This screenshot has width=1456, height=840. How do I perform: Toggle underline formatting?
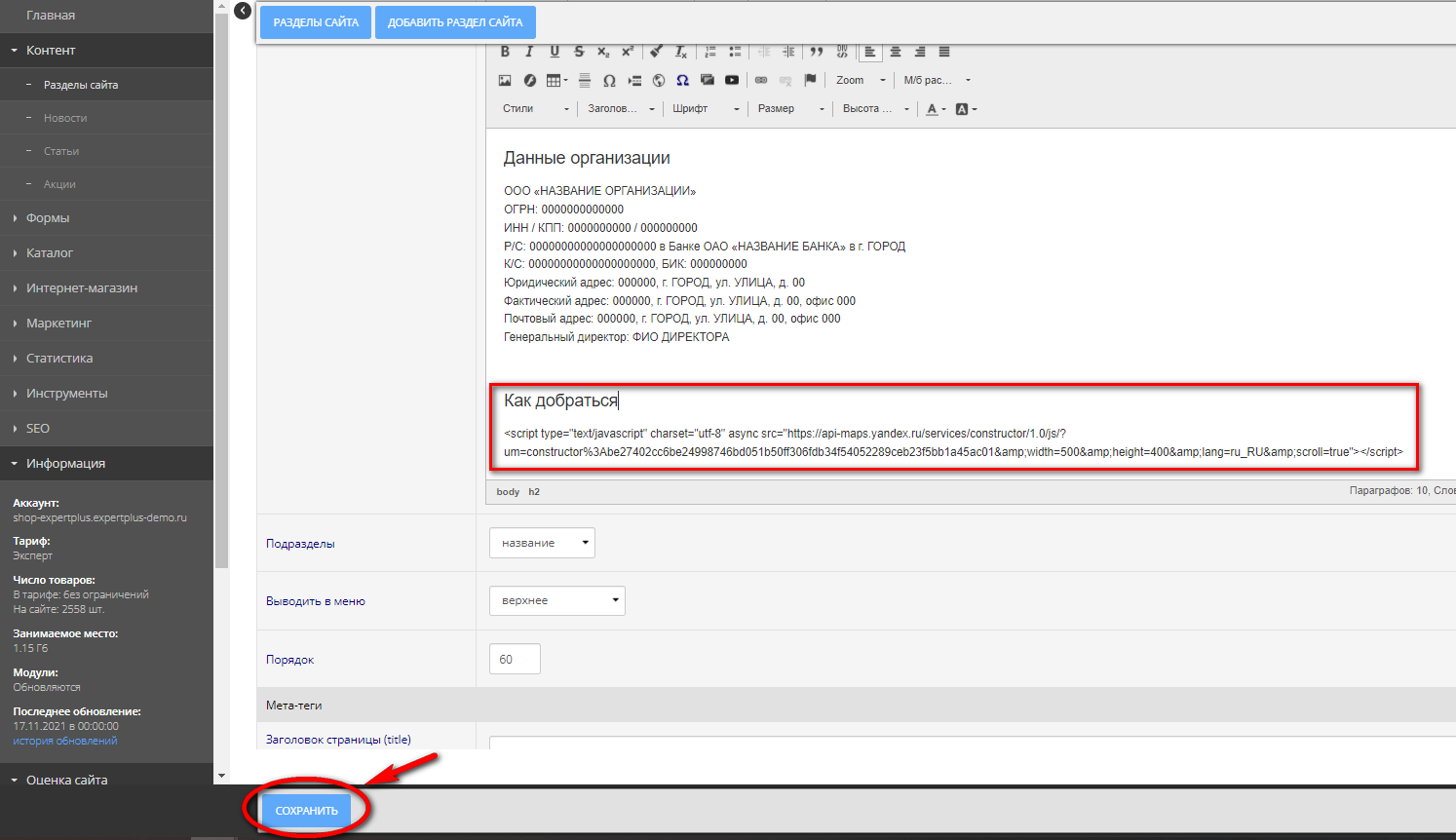[x=555, y=52]
